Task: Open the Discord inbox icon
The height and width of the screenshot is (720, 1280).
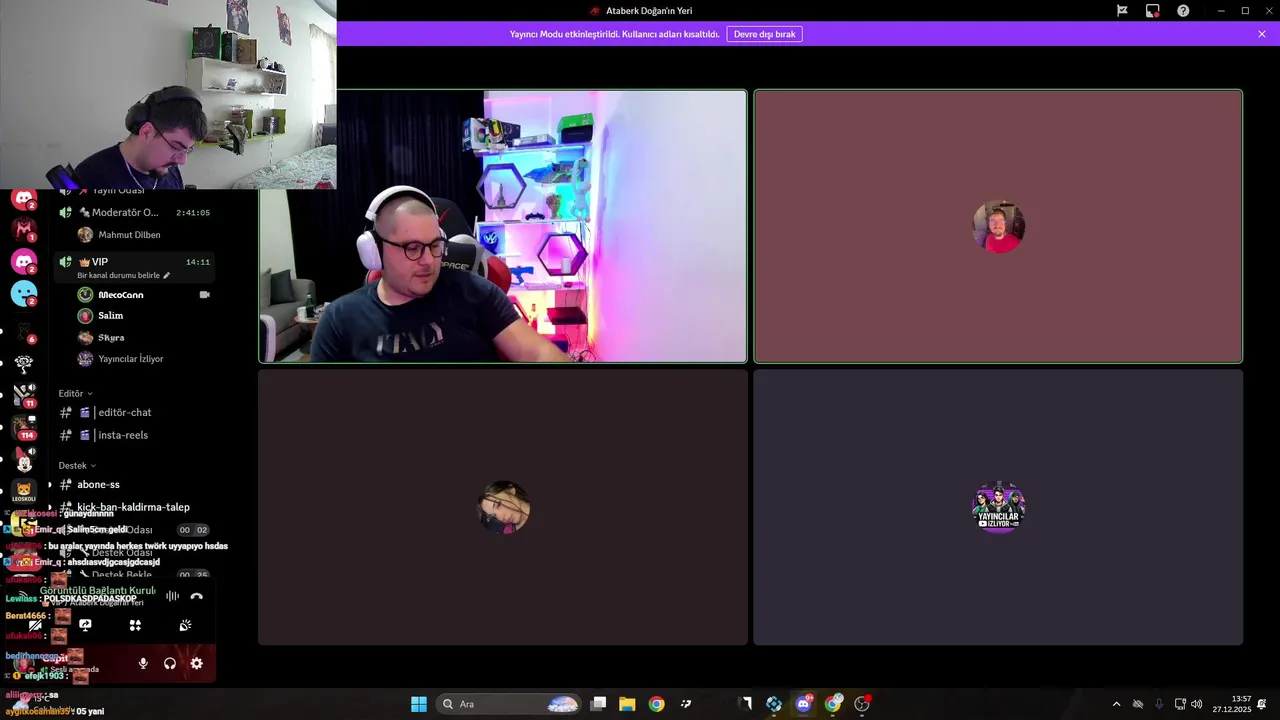Action: 1153,11
